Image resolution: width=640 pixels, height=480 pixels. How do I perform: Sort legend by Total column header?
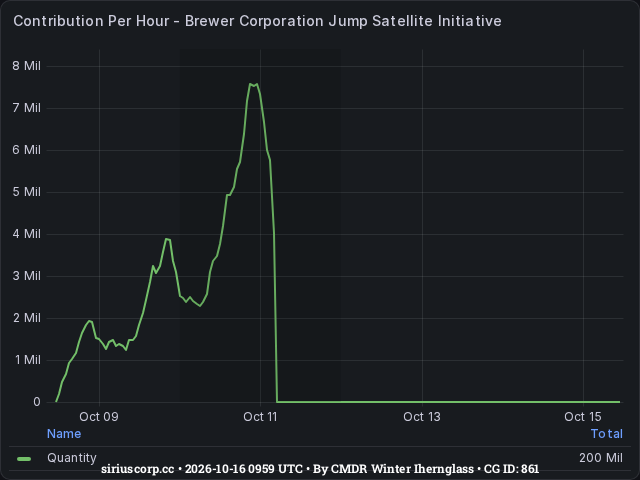pos(607,434)
